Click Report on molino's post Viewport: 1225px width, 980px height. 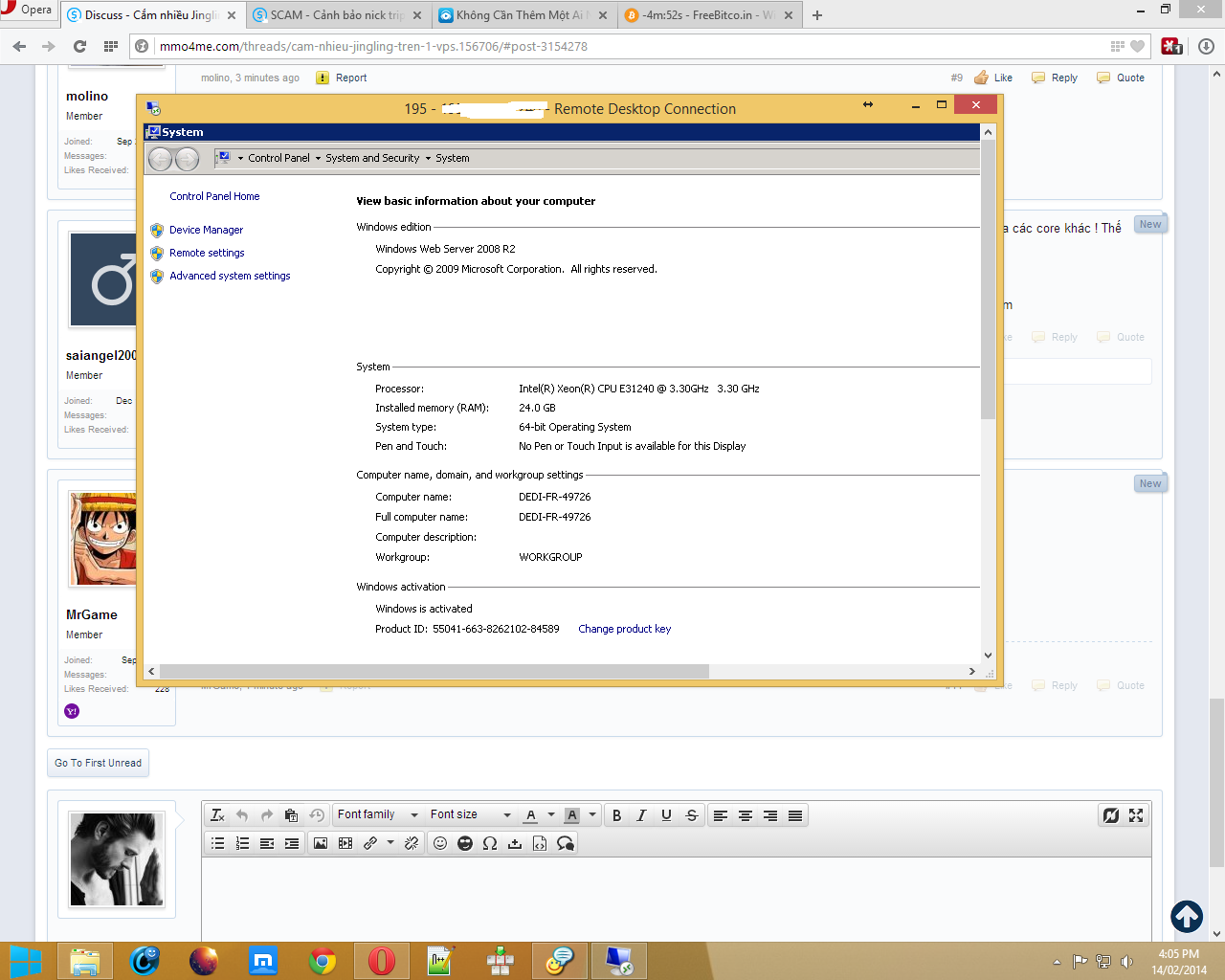tap(342, 78)
